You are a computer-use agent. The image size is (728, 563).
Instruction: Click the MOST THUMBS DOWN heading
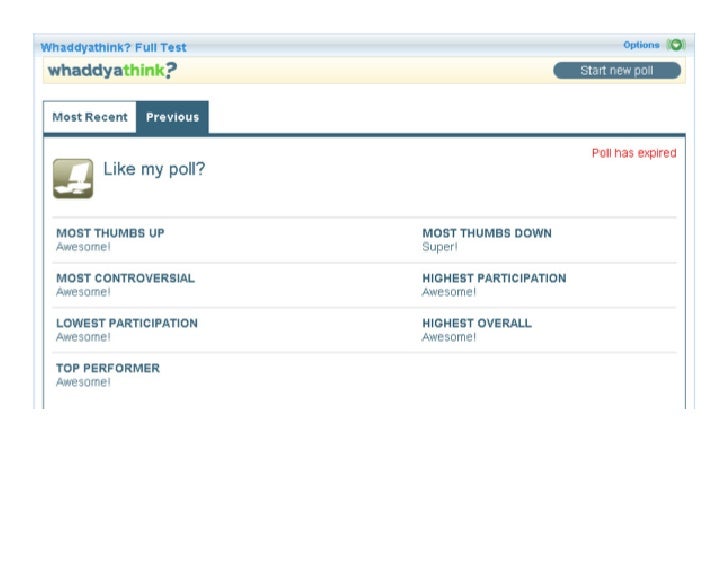487,233
